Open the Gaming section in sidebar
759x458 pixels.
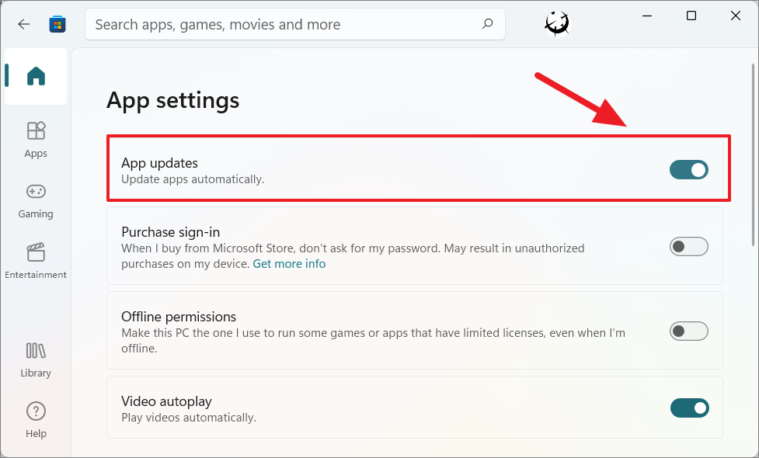tap(36, 201)
